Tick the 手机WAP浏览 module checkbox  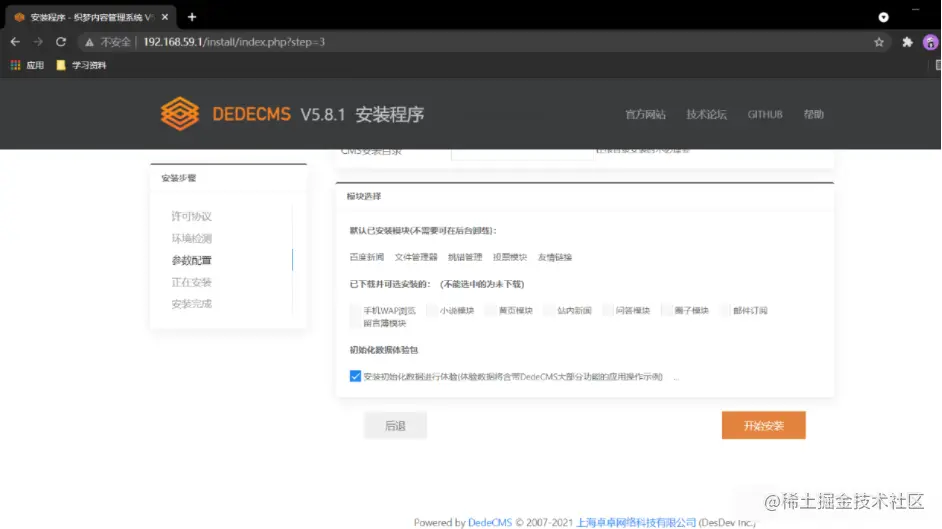[x=355, y=310]
